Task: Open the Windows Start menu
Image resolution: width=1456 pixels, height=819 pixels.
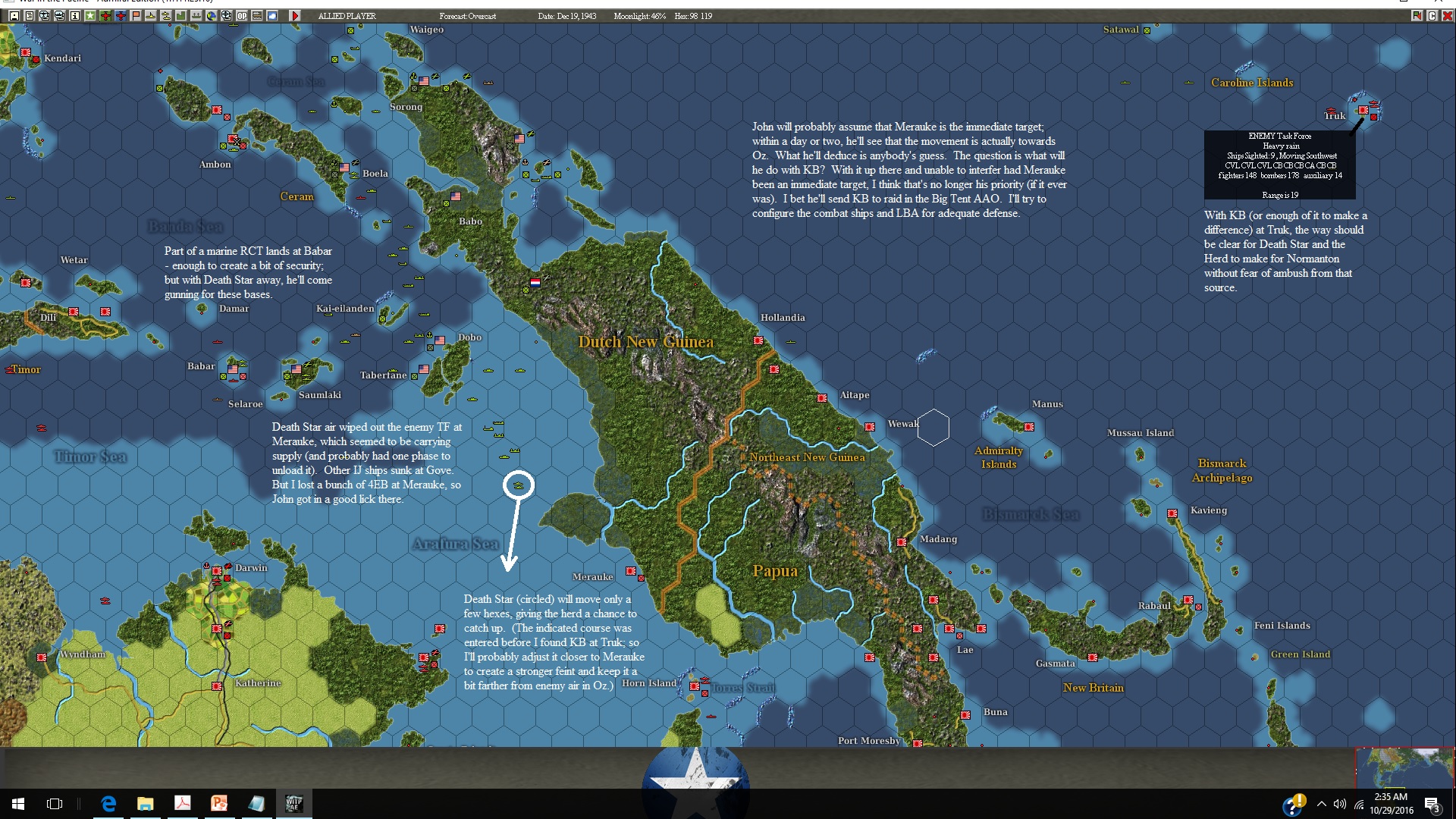Action: point(18,804)
